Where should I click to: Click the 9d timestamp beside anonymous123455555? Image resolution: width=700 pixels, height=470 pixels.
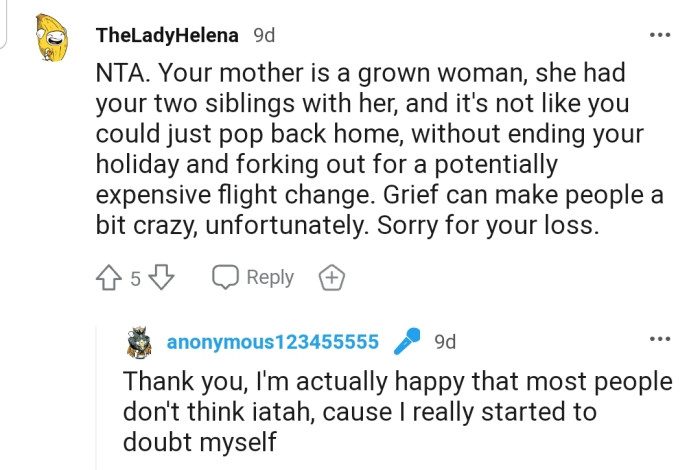tap(445, 342)
